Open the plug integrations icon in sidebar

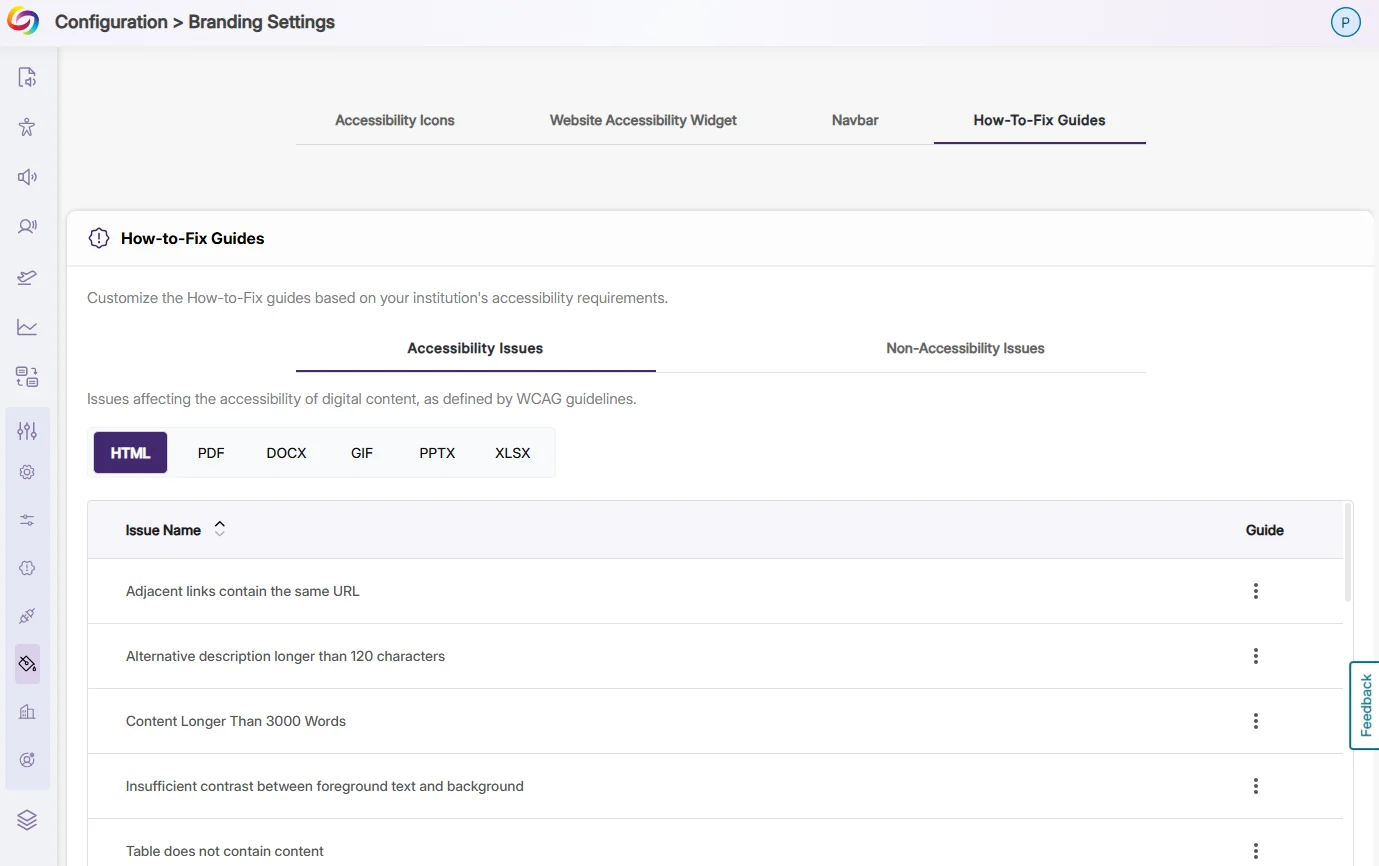pos(27,616)
